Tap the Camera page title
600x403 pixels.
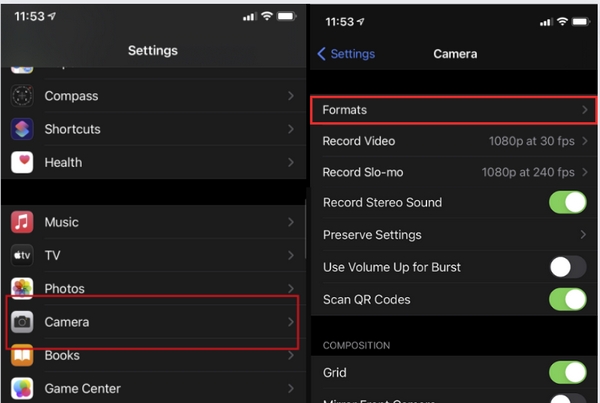[x=455, y=54]
